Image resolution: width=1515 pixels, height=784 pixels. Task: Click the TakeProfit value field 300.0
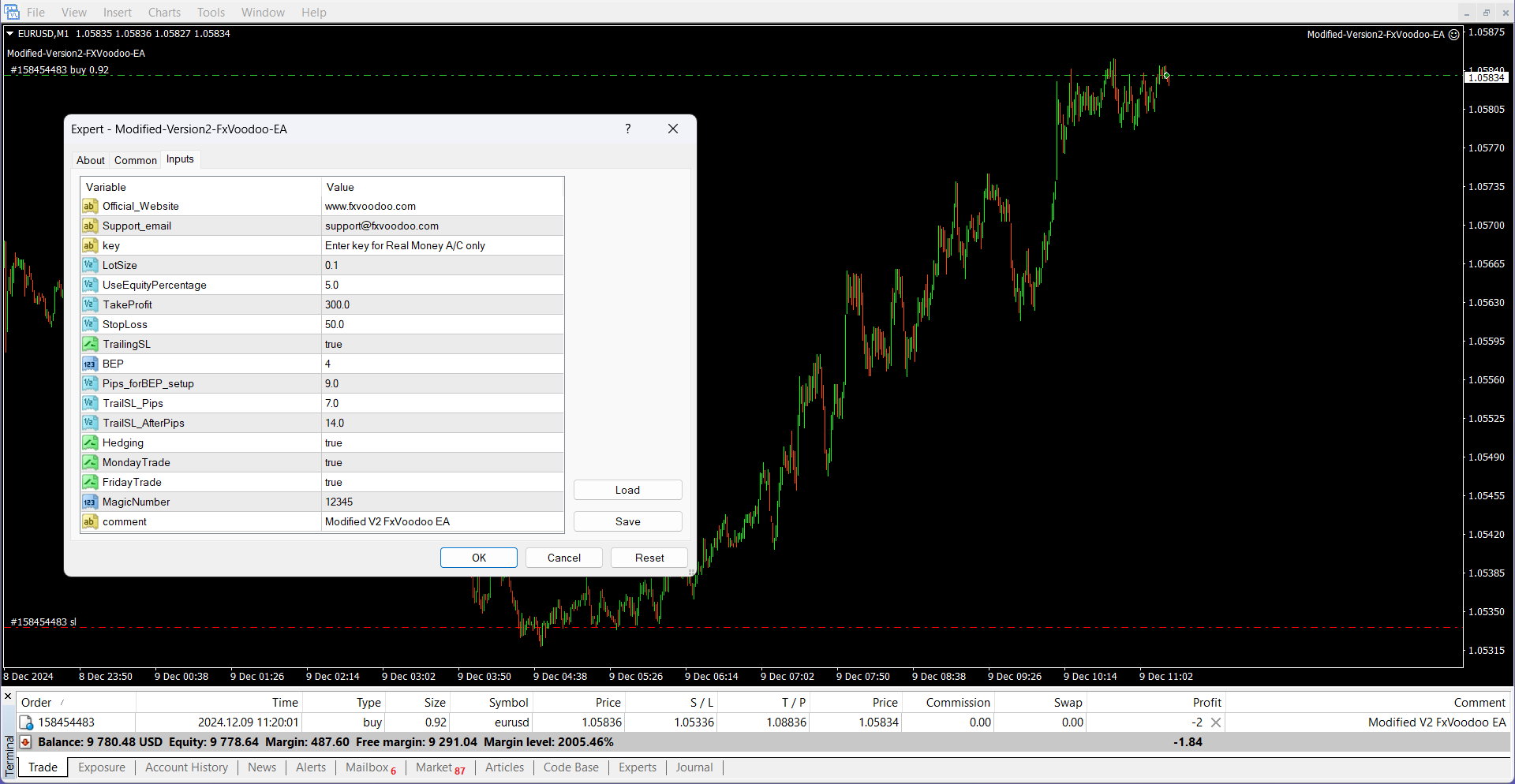[442, 304]
